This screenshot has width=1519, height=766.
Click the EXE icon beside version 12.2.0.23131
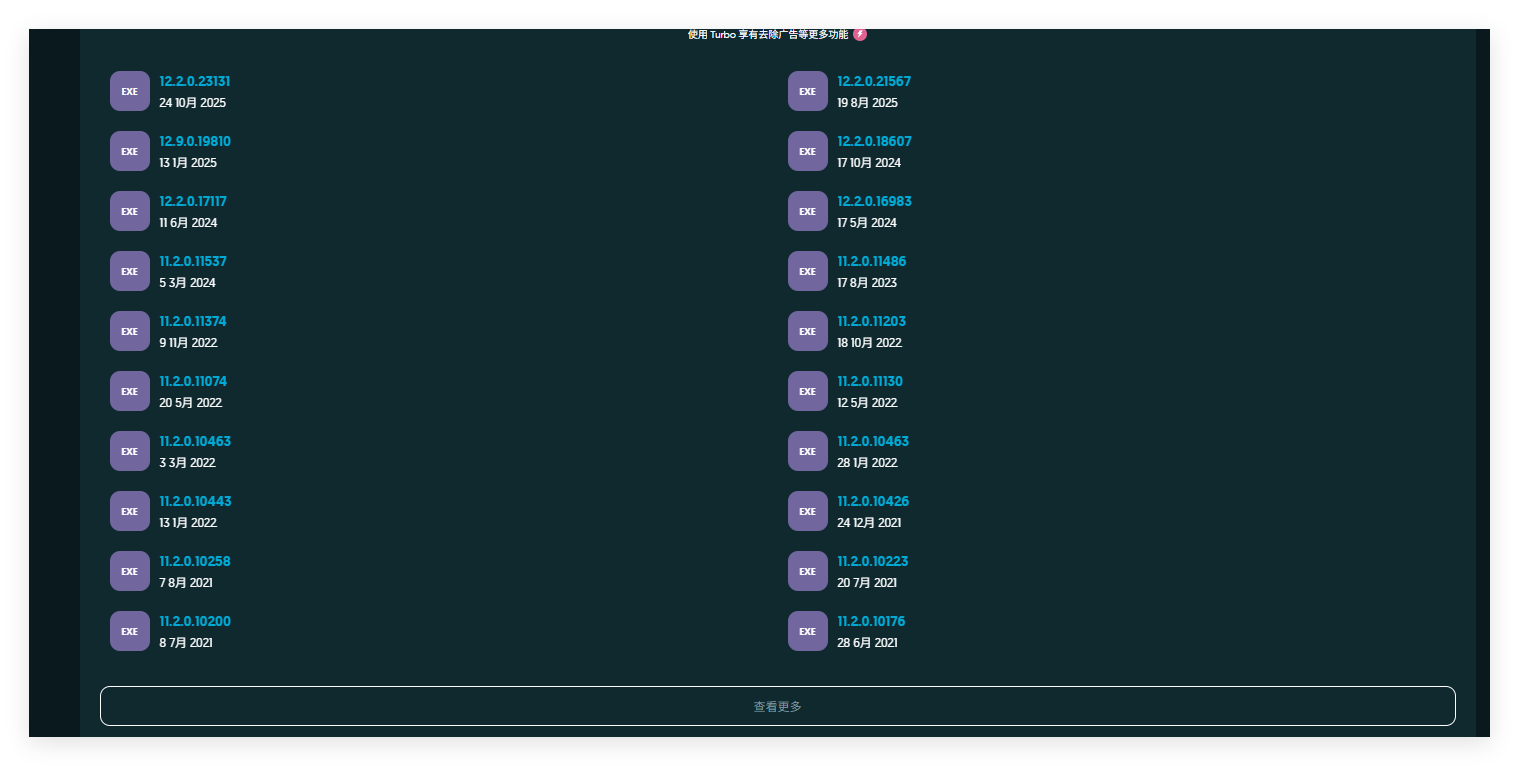129,91
